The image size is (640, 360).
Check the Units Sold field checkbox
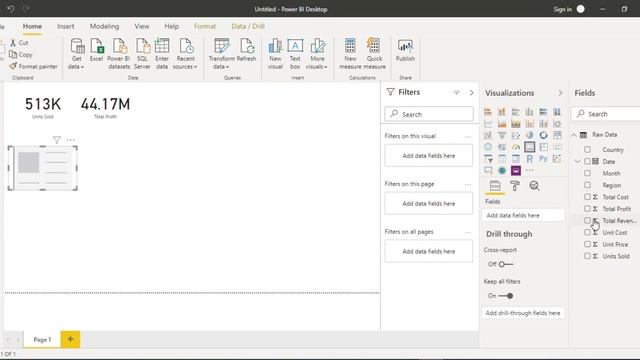point(587,256)
